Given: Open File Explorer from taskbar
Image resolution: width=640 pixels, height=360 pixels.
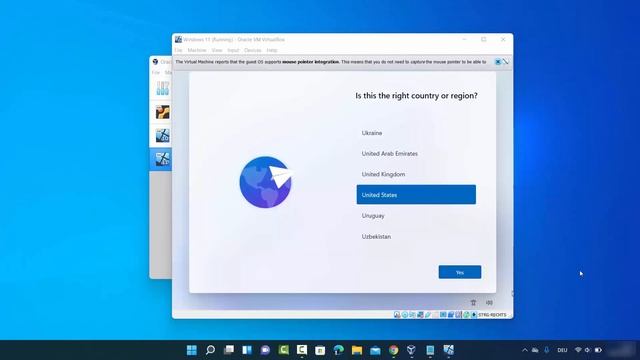Looking at the screenshot, I should [x=357, y=350].
